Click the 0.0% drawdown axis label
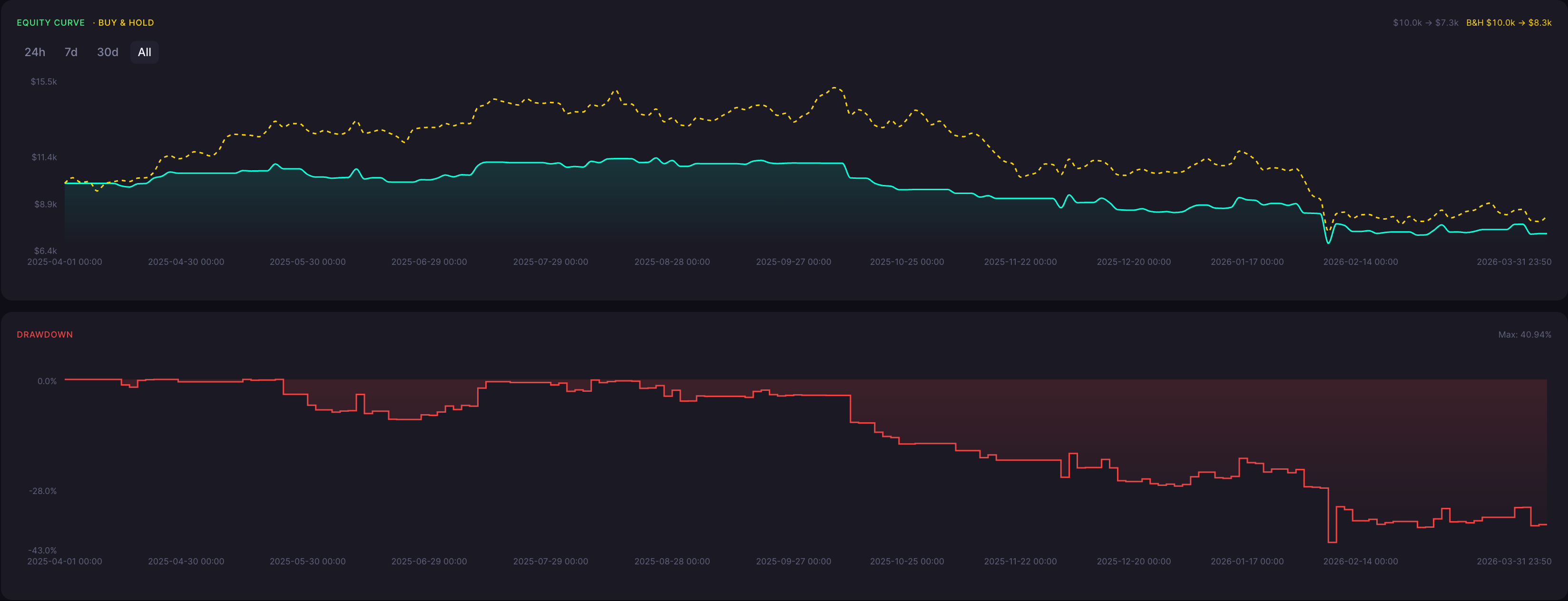 (47, 381)
